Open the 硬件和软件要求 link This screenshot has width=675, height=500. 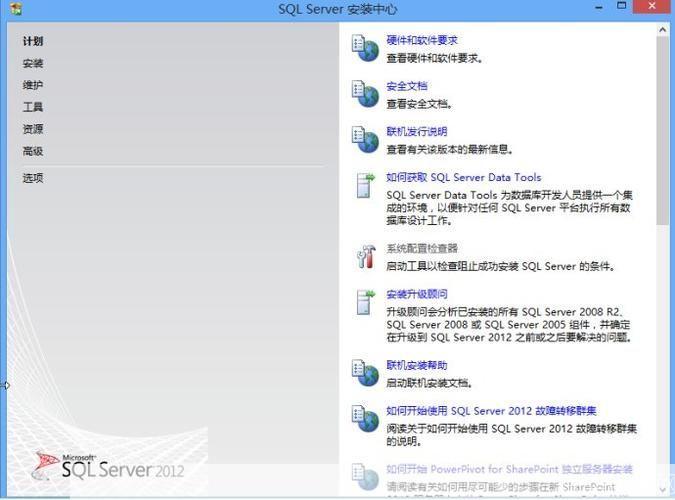[422, 41]
